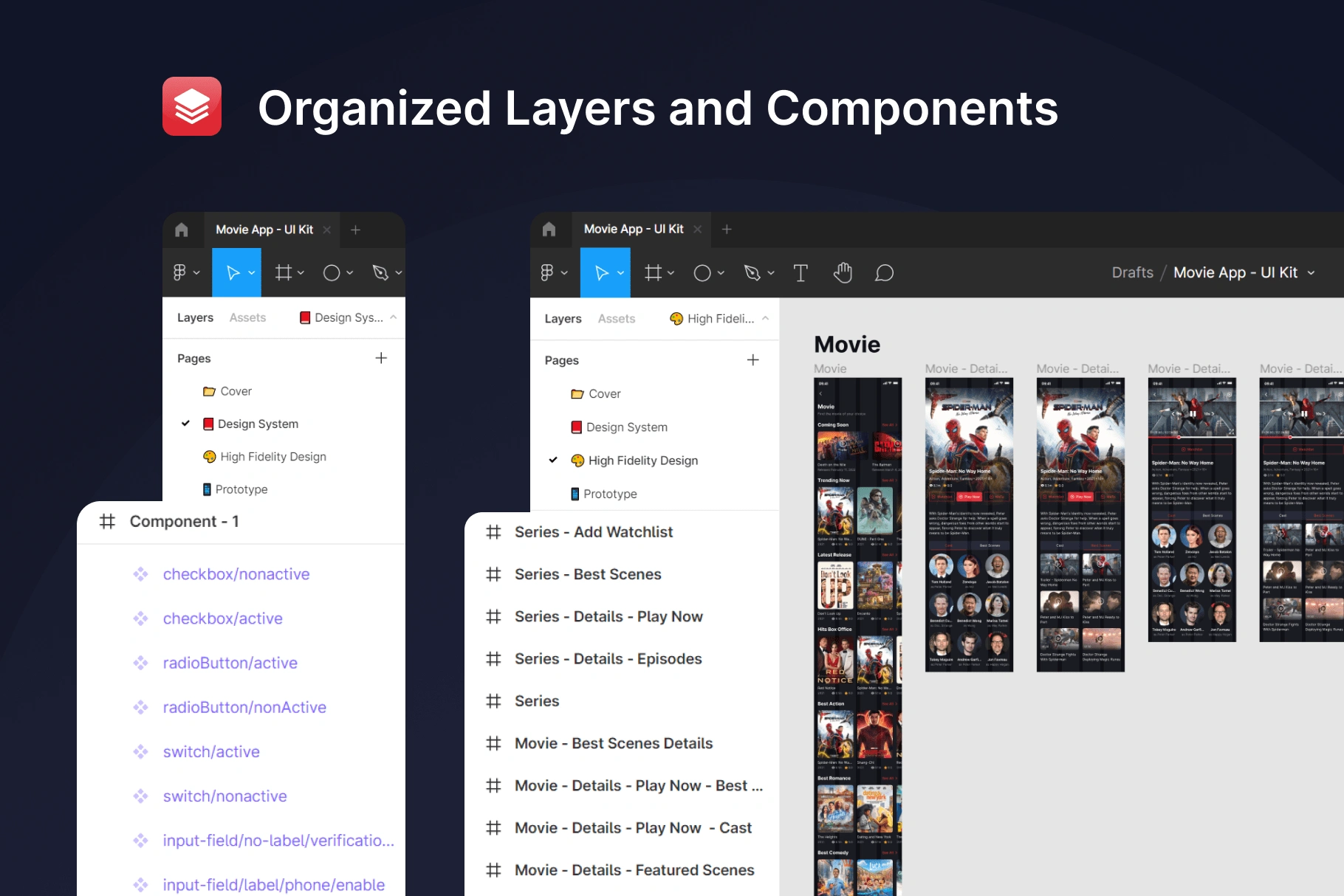
Task: Expand Frame tool dropdown in left window
Action: coord(301,272)
